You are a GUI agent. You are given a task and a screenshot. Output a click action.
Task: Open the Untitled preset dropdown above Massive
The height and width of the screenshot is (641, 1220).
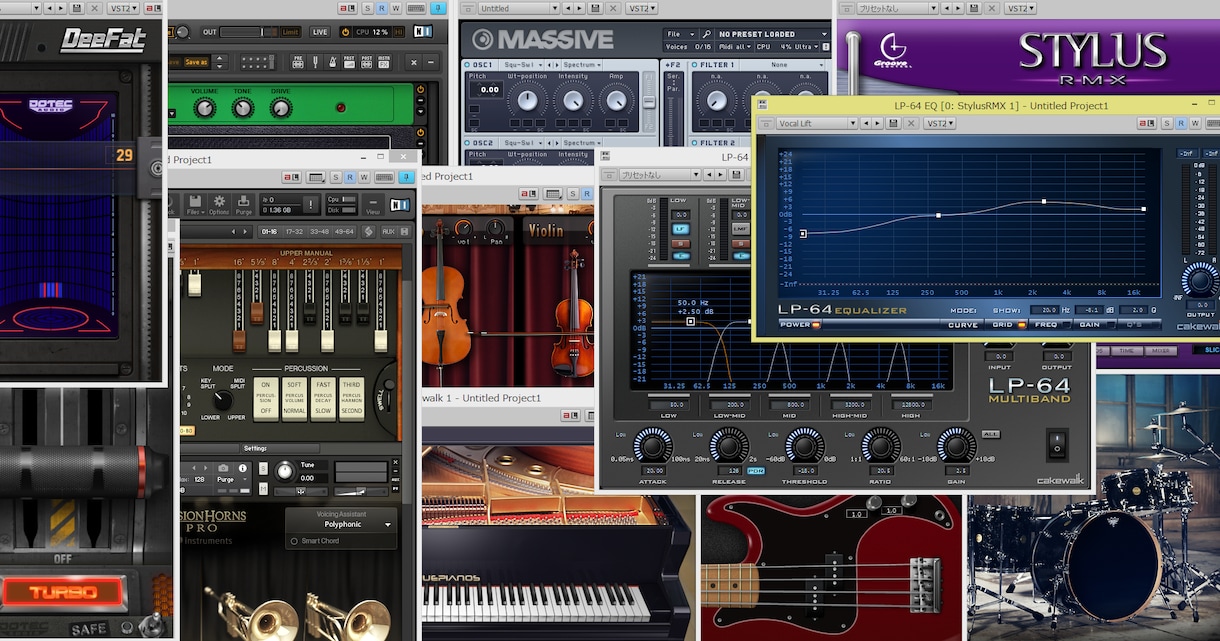click(519, 8)
